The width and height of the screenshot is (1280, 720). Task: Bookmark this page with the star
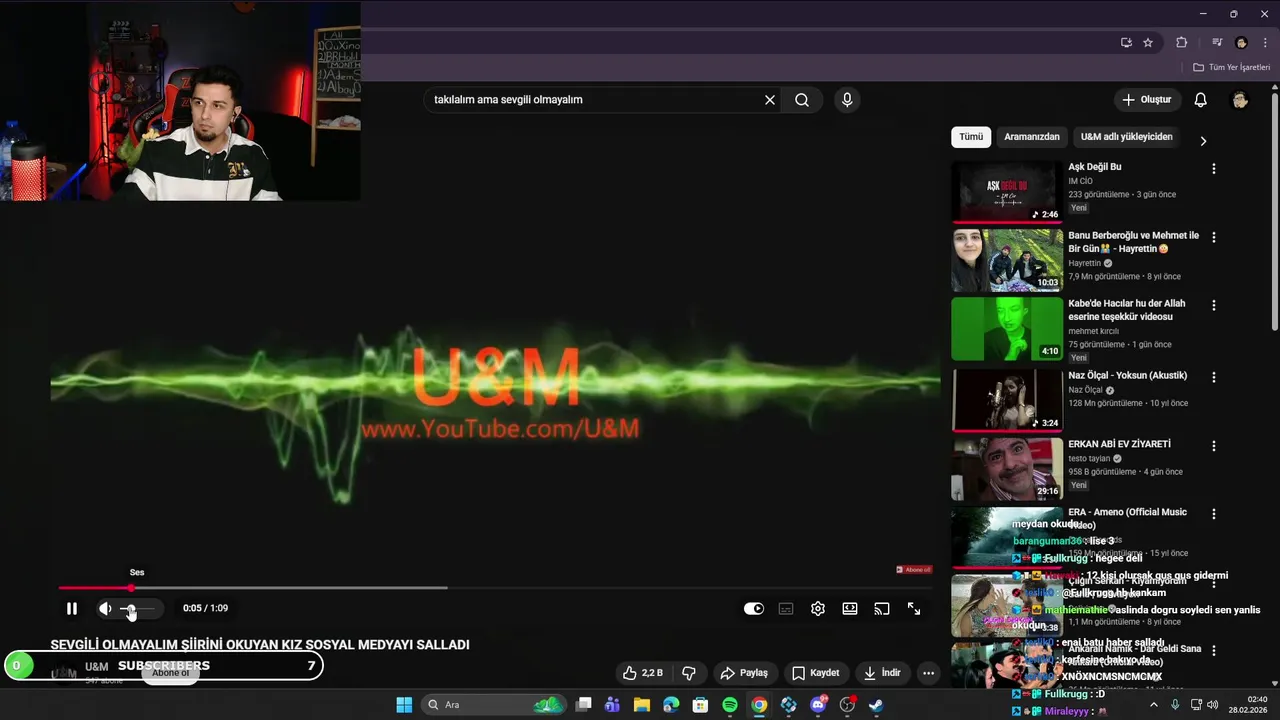coord(1148,43)
